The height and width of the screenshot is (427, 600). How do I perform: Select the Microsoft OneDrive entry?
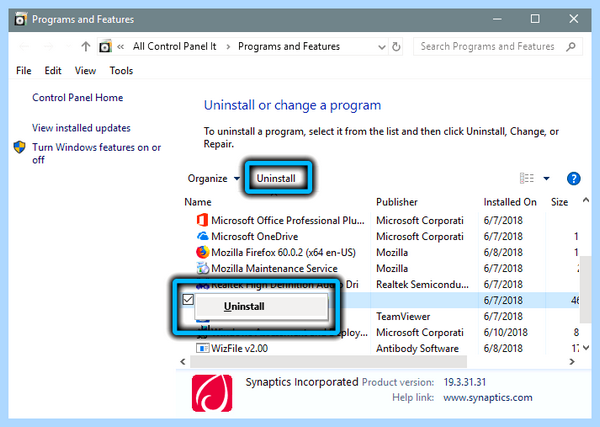point(254,236)
